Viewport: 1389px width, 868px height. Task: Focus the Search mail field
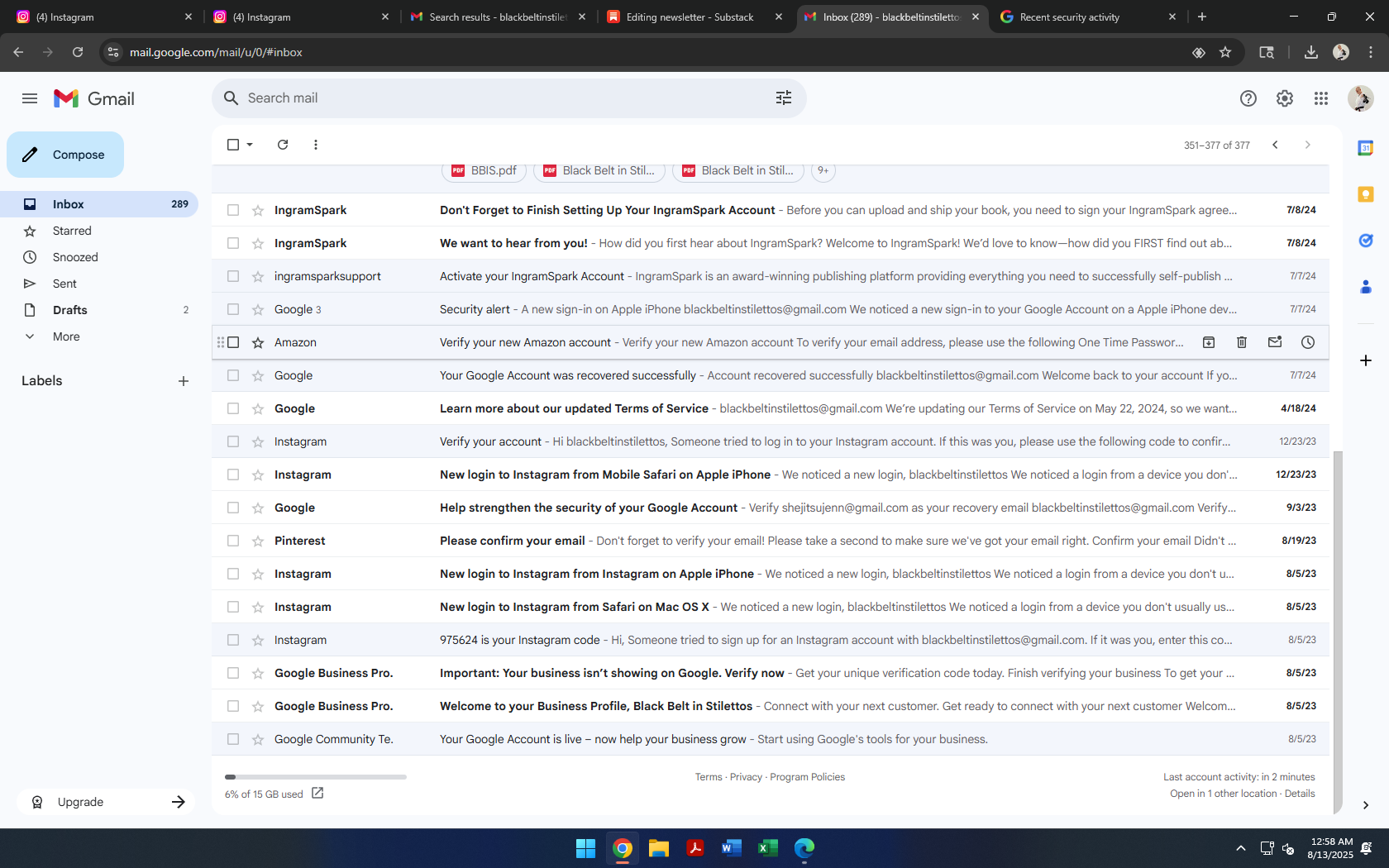coord(508,98)
